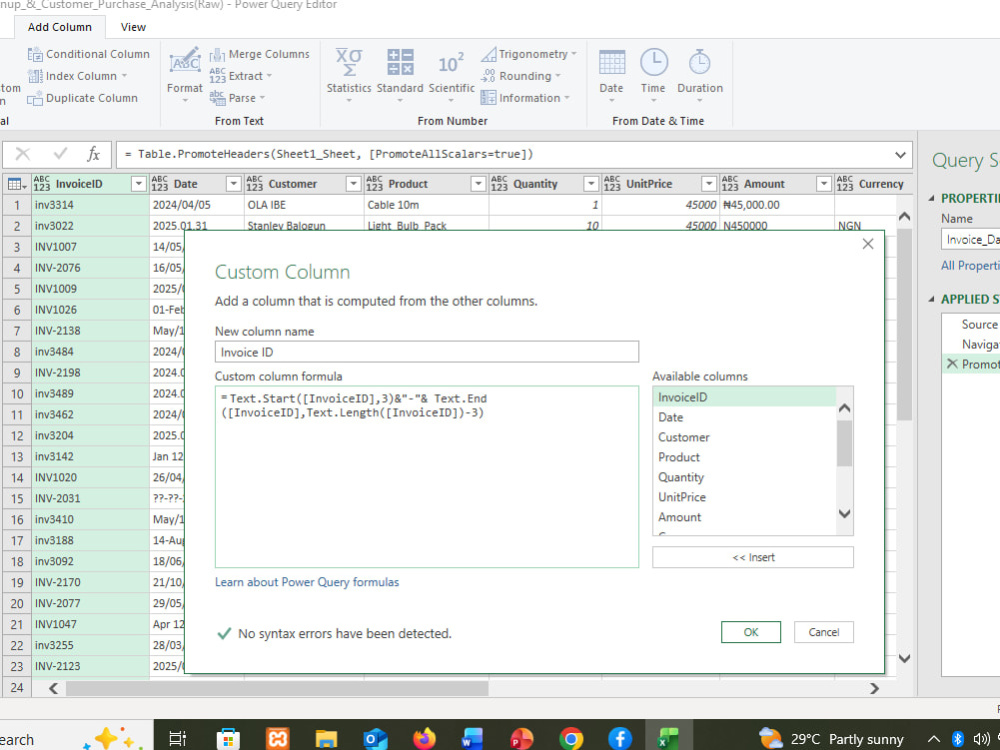Click the Conditional Column icon
Image resolution: width=1000 pixels, height=750 pixels.
[35, 54]
